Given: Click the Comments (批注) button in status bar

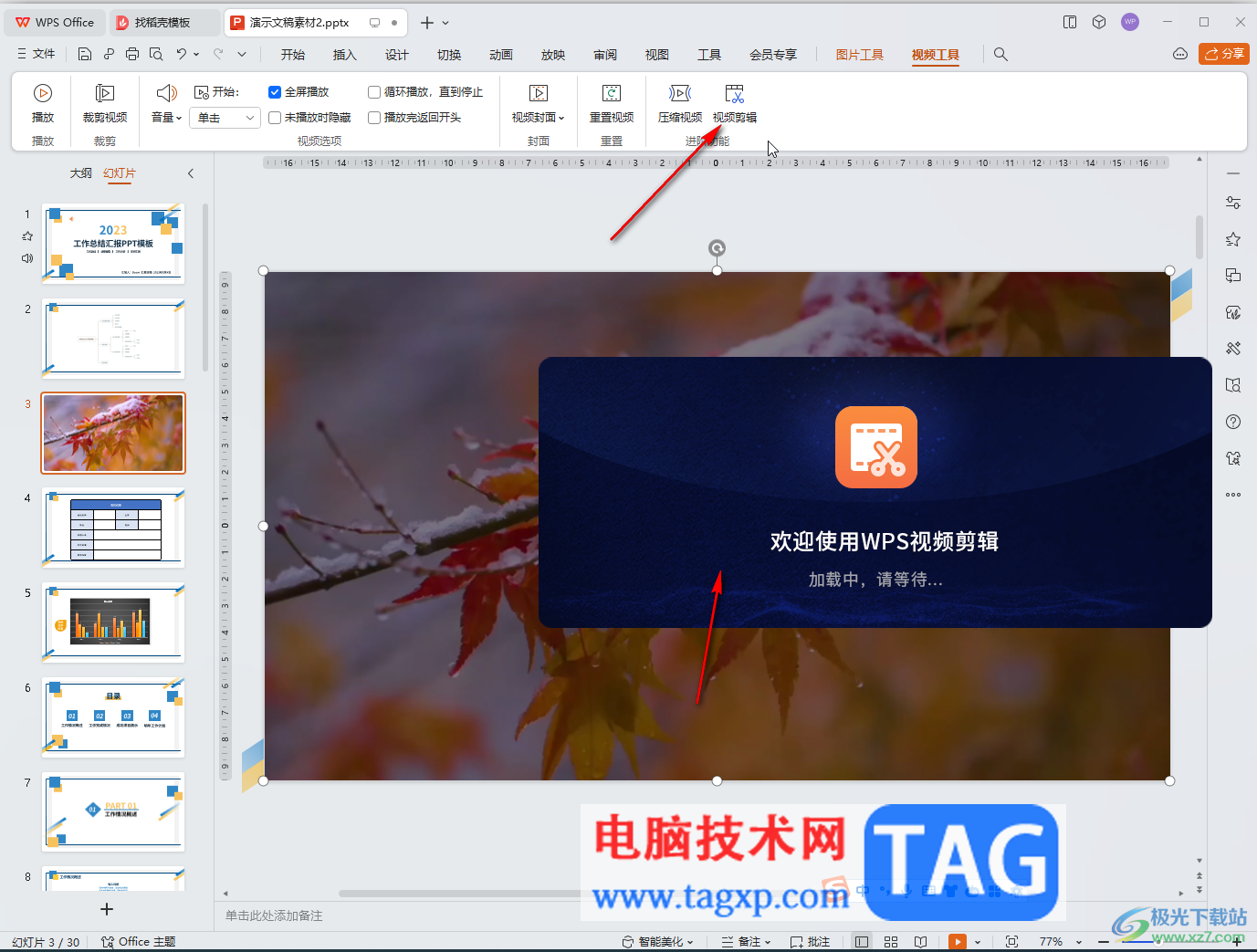Looking at the screenshot, I should 810,941.
